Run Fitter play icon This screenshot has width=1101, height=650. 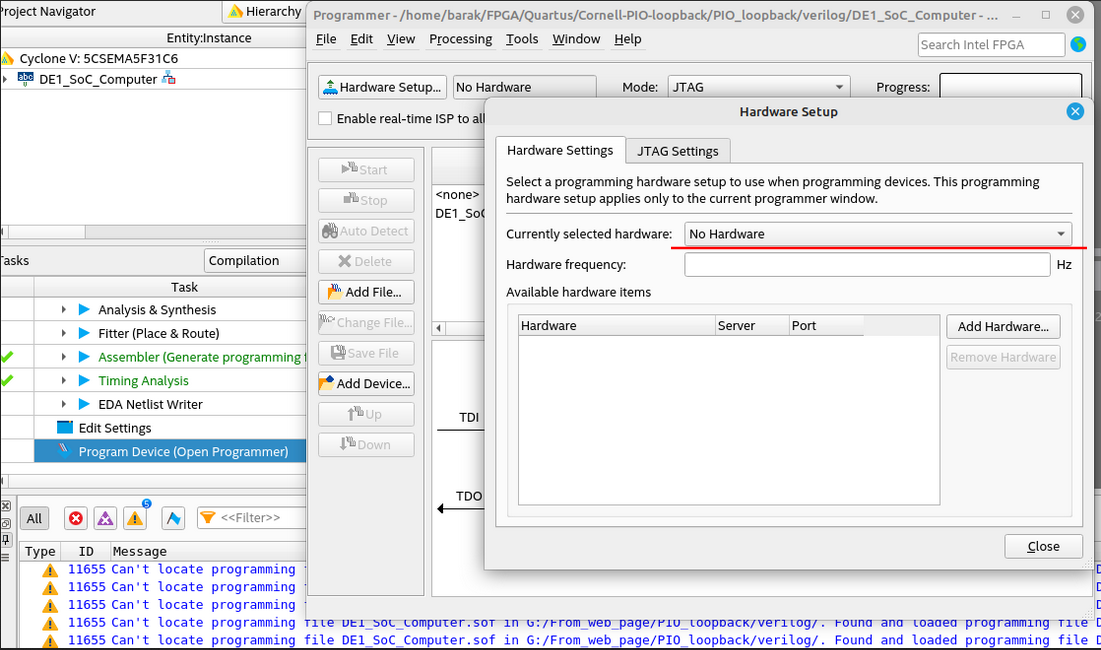(x=84, y=333)
